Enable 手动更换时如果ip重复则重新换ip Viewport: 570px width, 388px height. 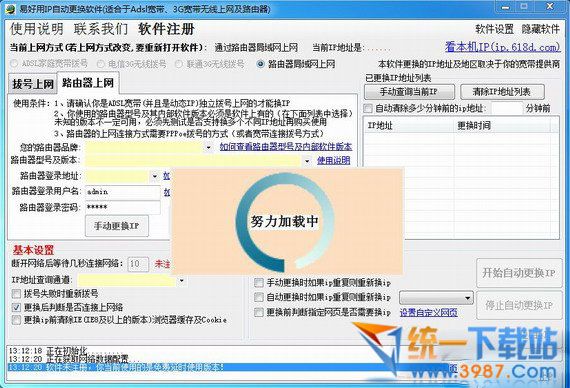click(259, 283)
